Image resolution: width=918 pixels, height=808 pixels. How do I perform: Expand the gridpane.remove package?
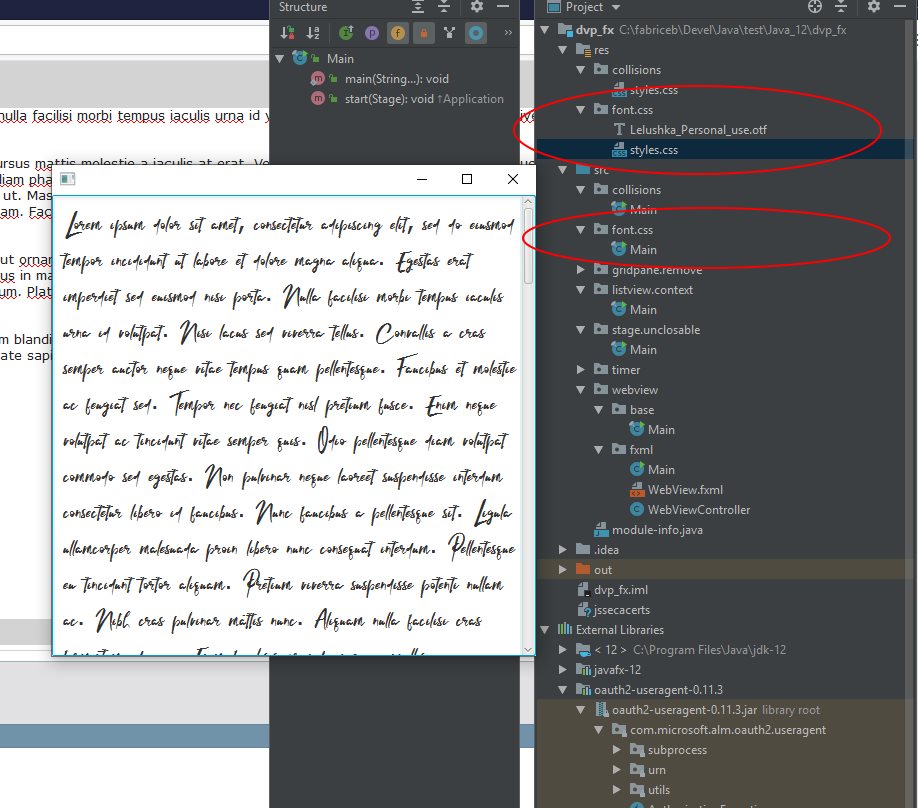tap(581, 269)
